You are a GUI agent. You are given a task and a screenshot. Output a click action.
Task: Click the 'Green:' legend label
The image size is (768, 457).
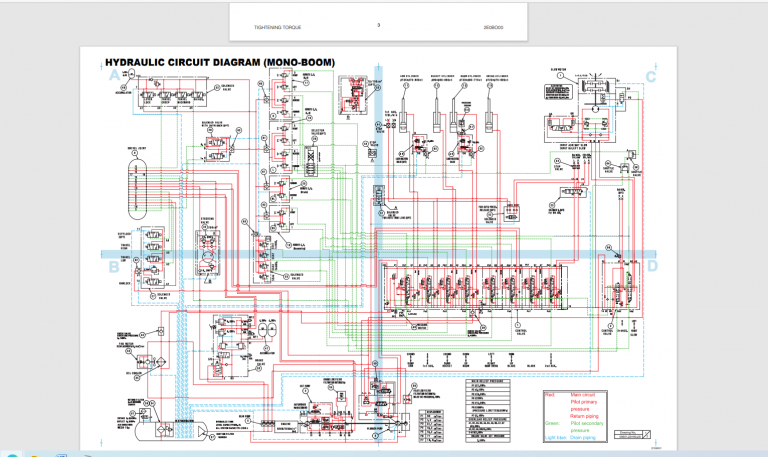coord(552,423)
